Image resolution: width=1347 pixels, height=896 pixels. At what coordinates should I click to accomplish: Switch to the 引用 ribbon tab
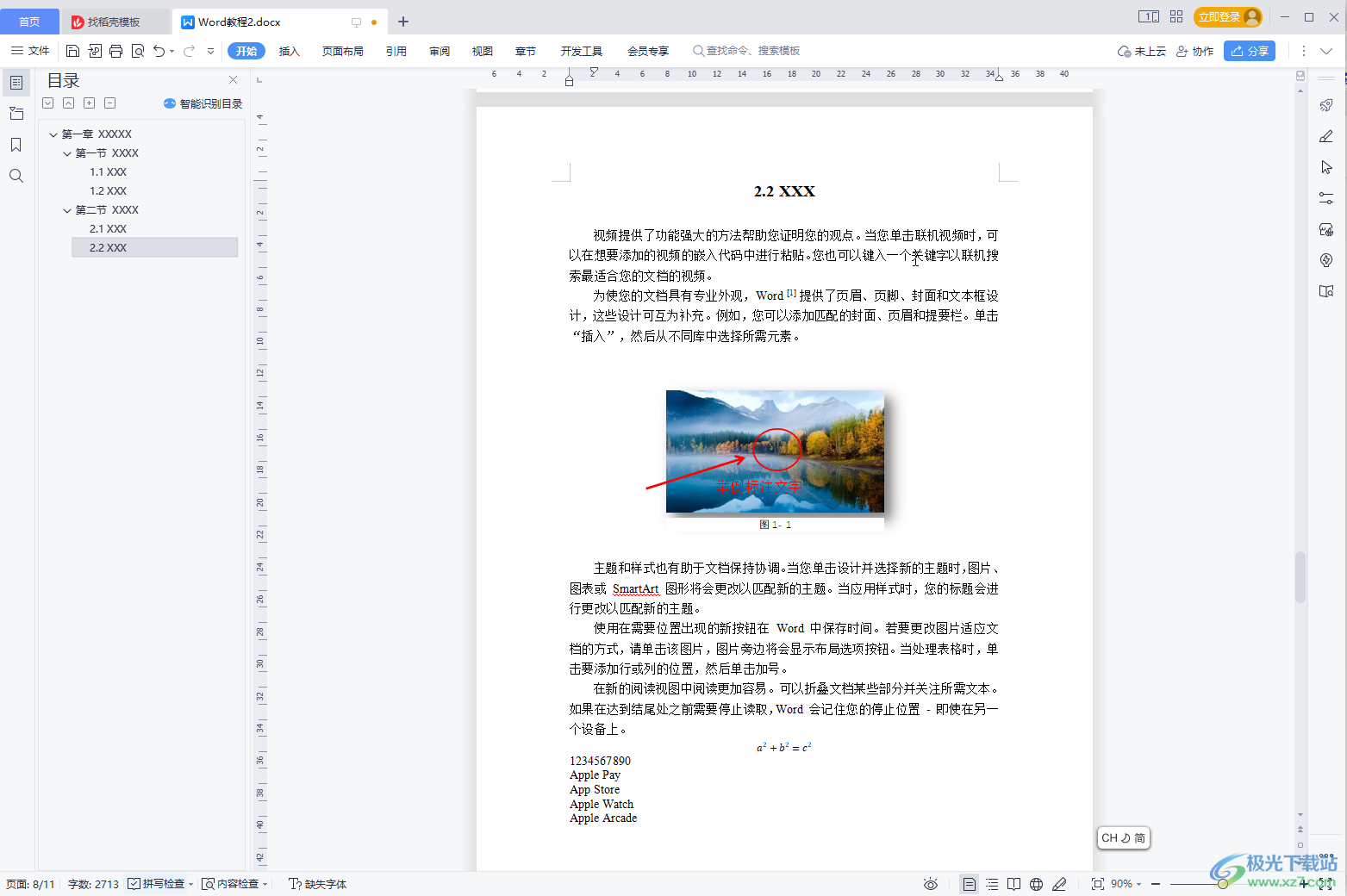(x=396, y=51)
